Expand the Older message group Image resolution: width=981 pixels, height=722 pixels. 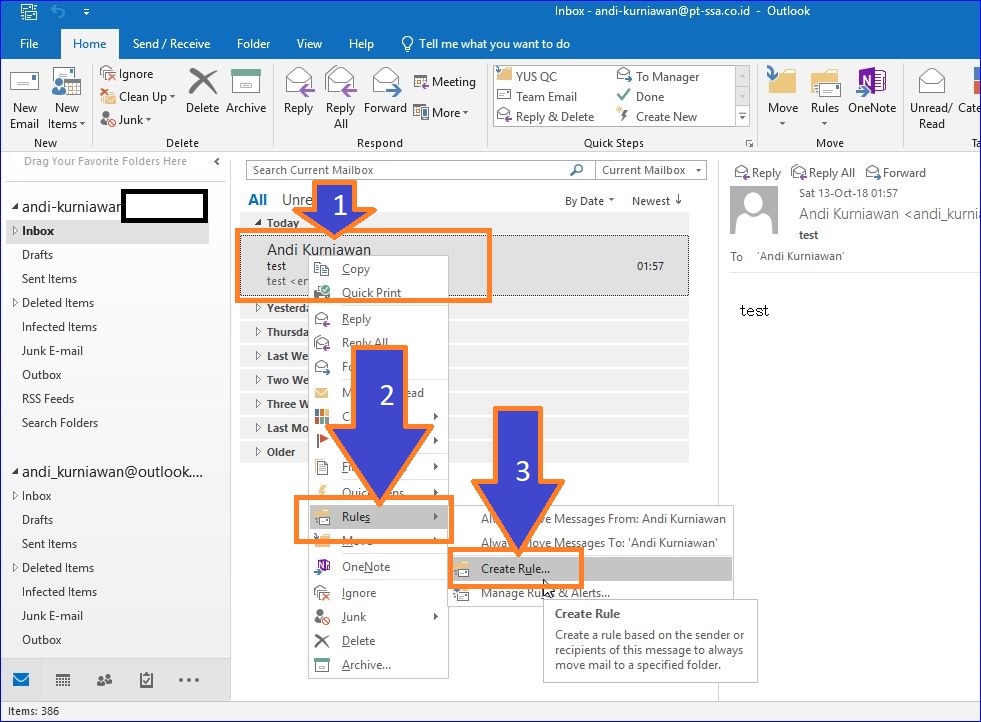point(258,452)
